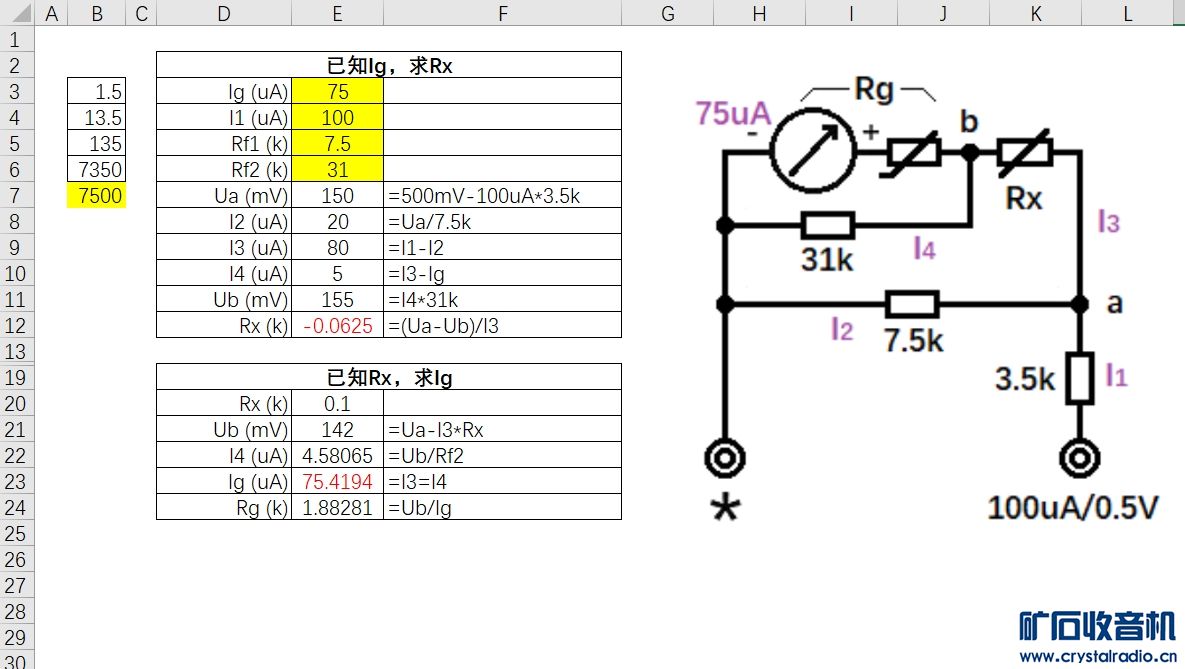This screenshot has height=669, width=1185.
Task: Click the galvanometer meter symbol in circuit
Action: (813, 150)
